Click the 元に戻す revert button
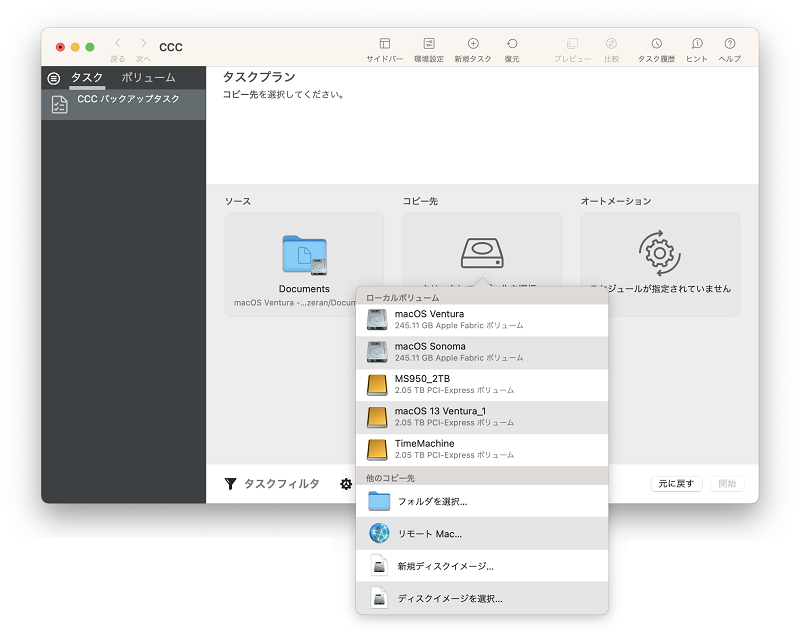 click(676, 484)
